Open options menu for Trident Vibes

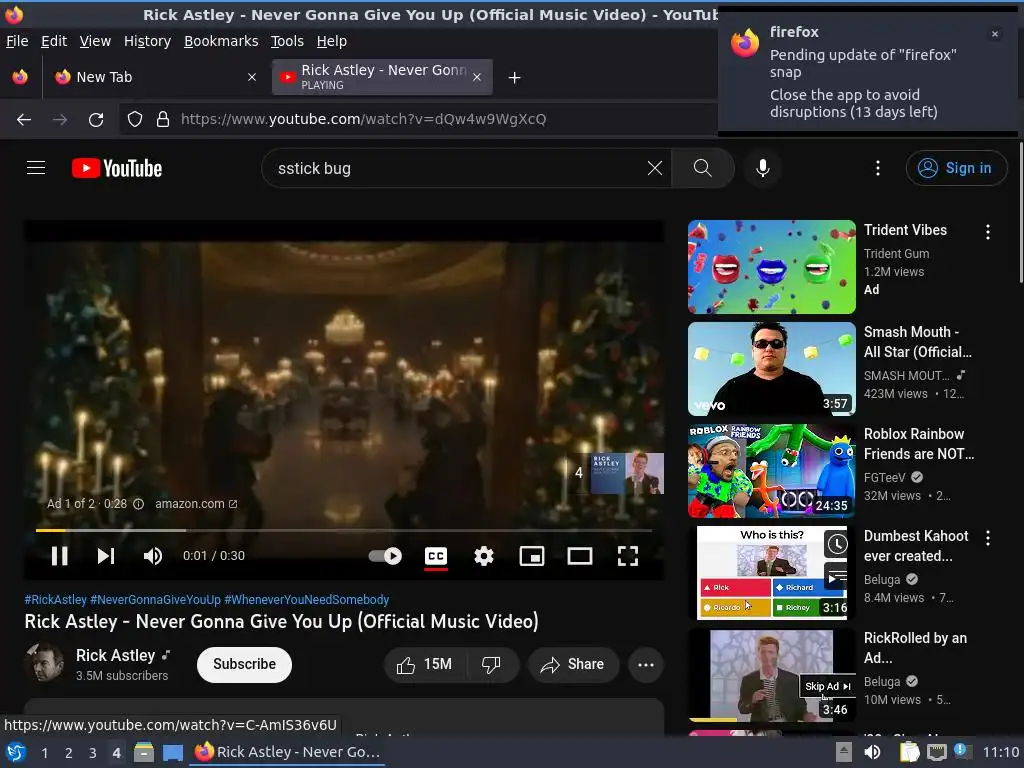tap(987, 232)
